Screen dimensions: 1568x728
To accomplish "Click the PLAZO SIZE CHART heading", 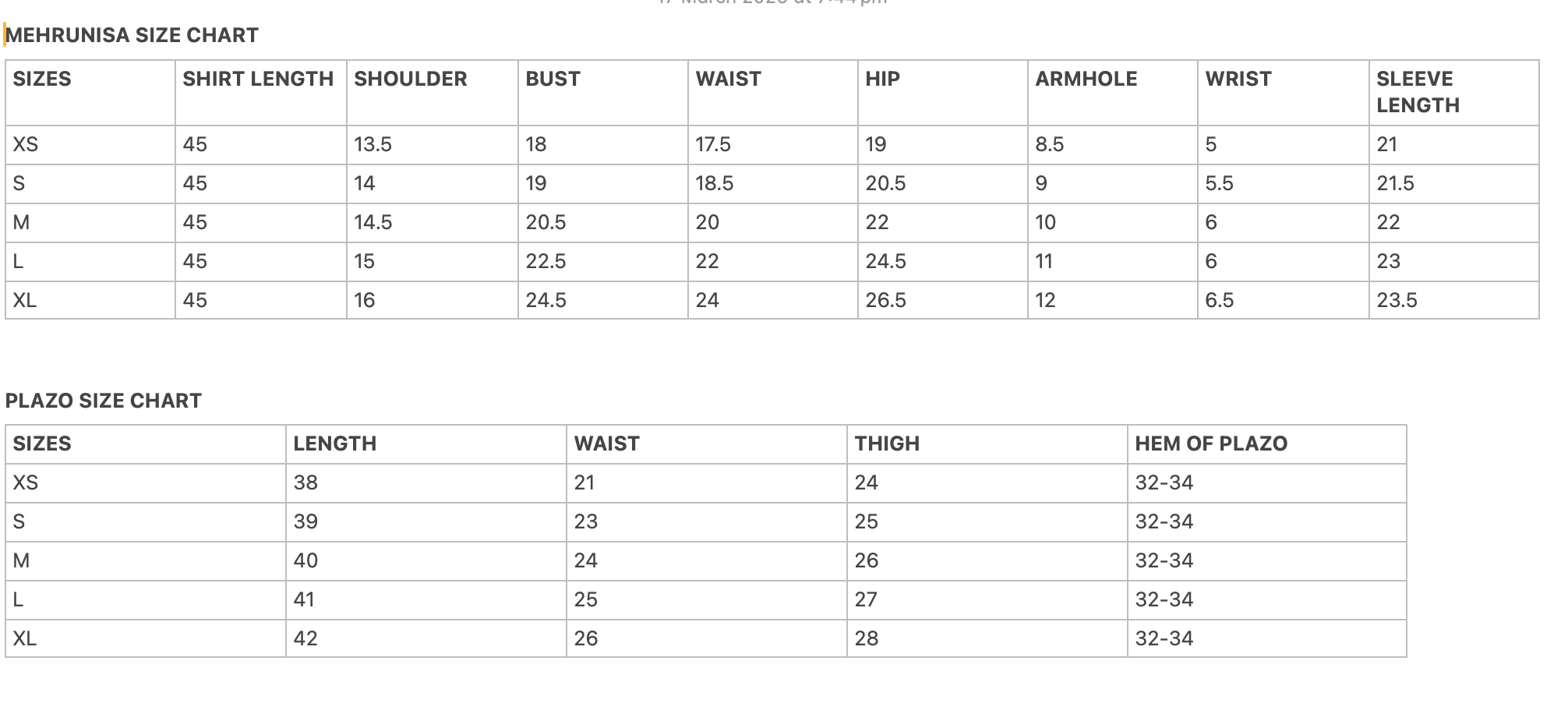I will 104,401.
